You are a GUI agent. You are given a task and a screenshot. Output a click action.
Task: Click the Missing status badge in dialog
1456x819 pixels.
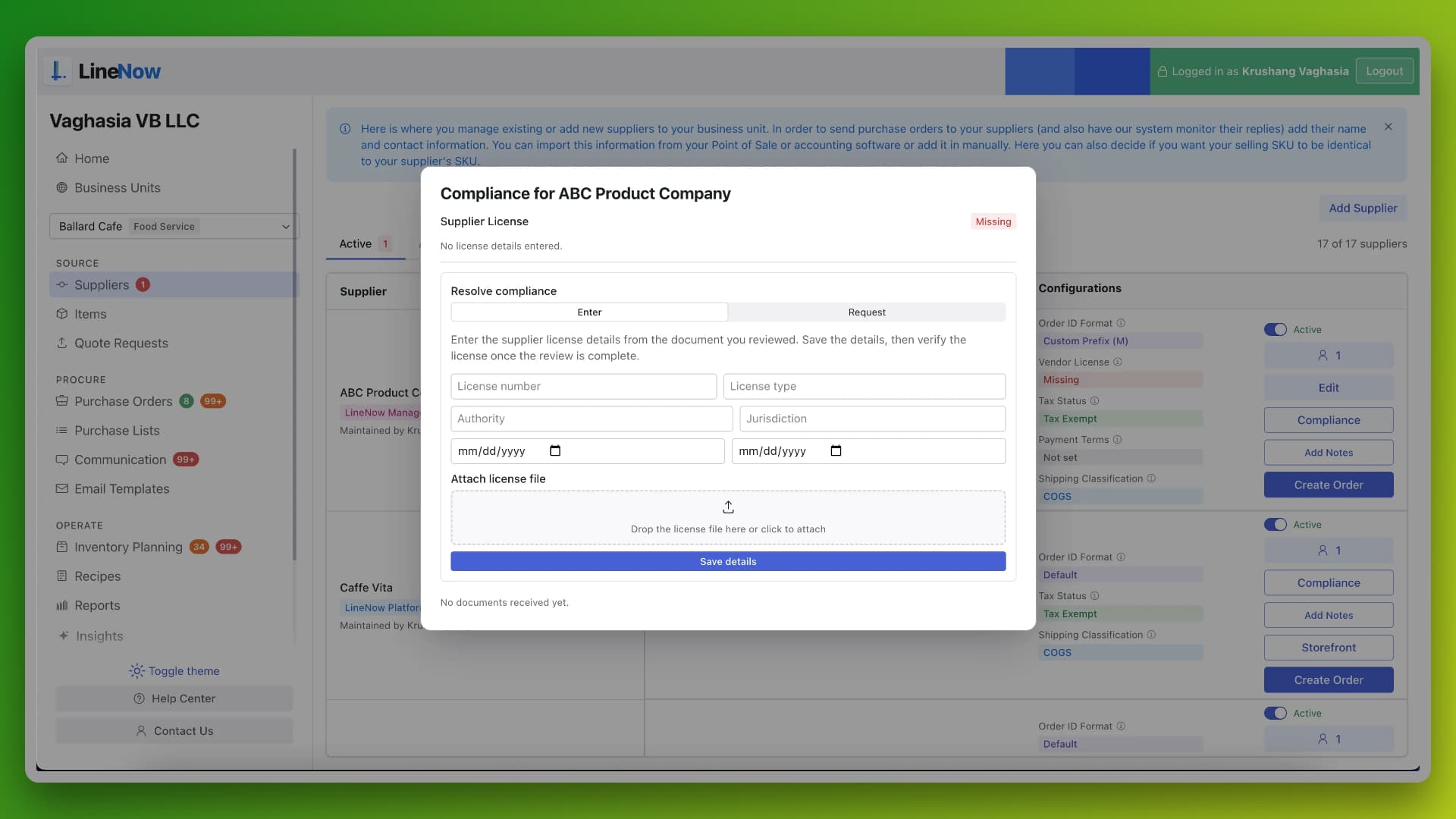[x=993, y=222]
